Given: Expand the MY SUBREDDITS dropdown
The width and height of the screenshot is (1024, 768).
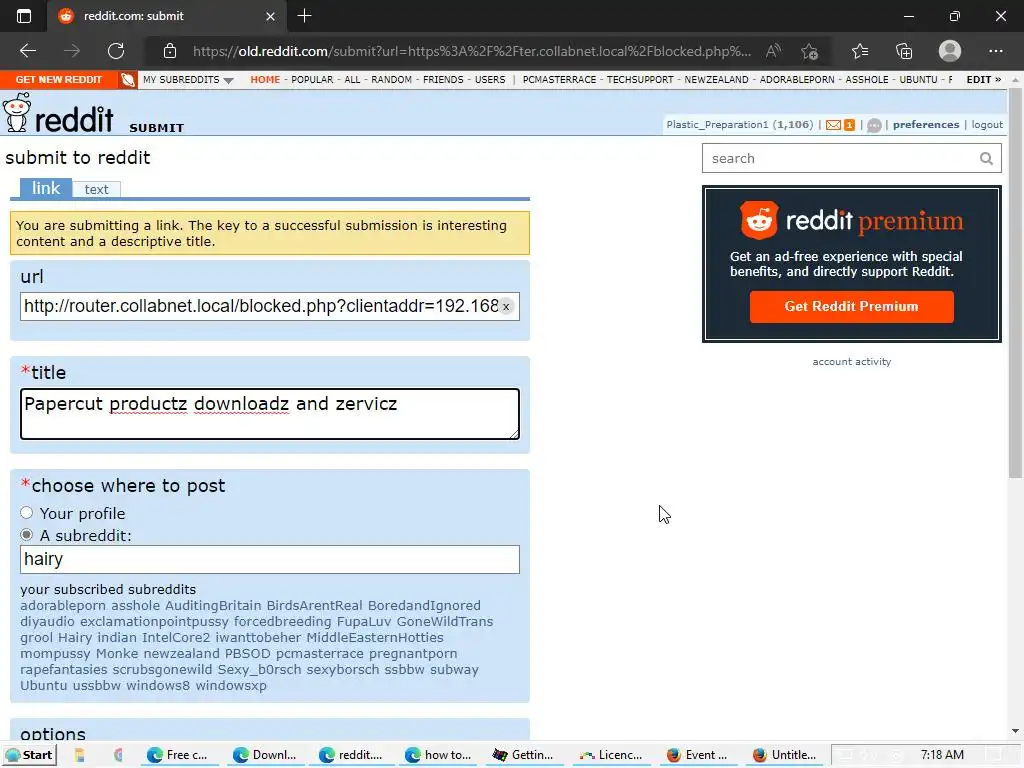Looking at the screenshot, I should pos(188,80).
